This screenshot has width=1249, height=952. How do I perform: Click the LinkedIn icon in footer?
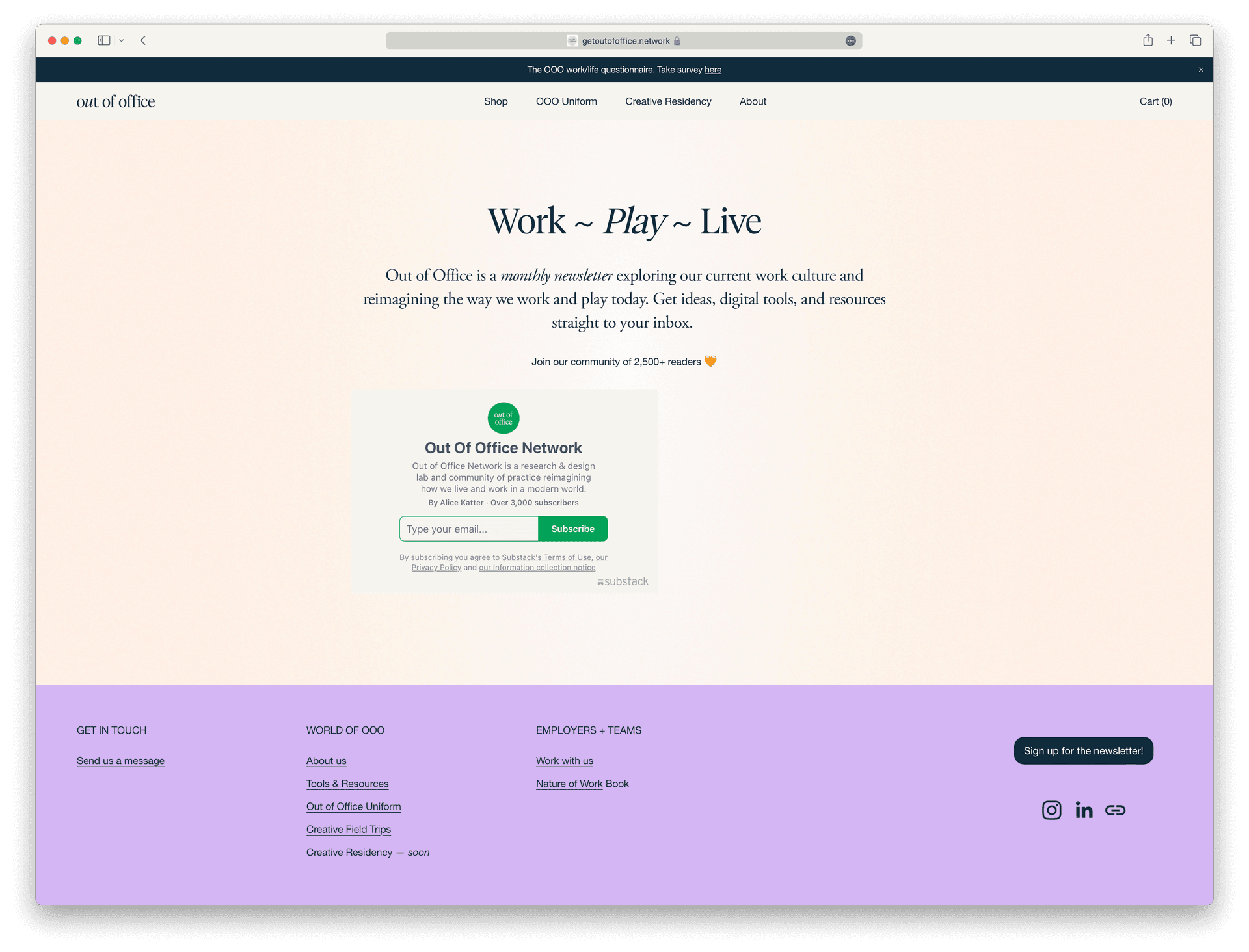click(1083, 810)
